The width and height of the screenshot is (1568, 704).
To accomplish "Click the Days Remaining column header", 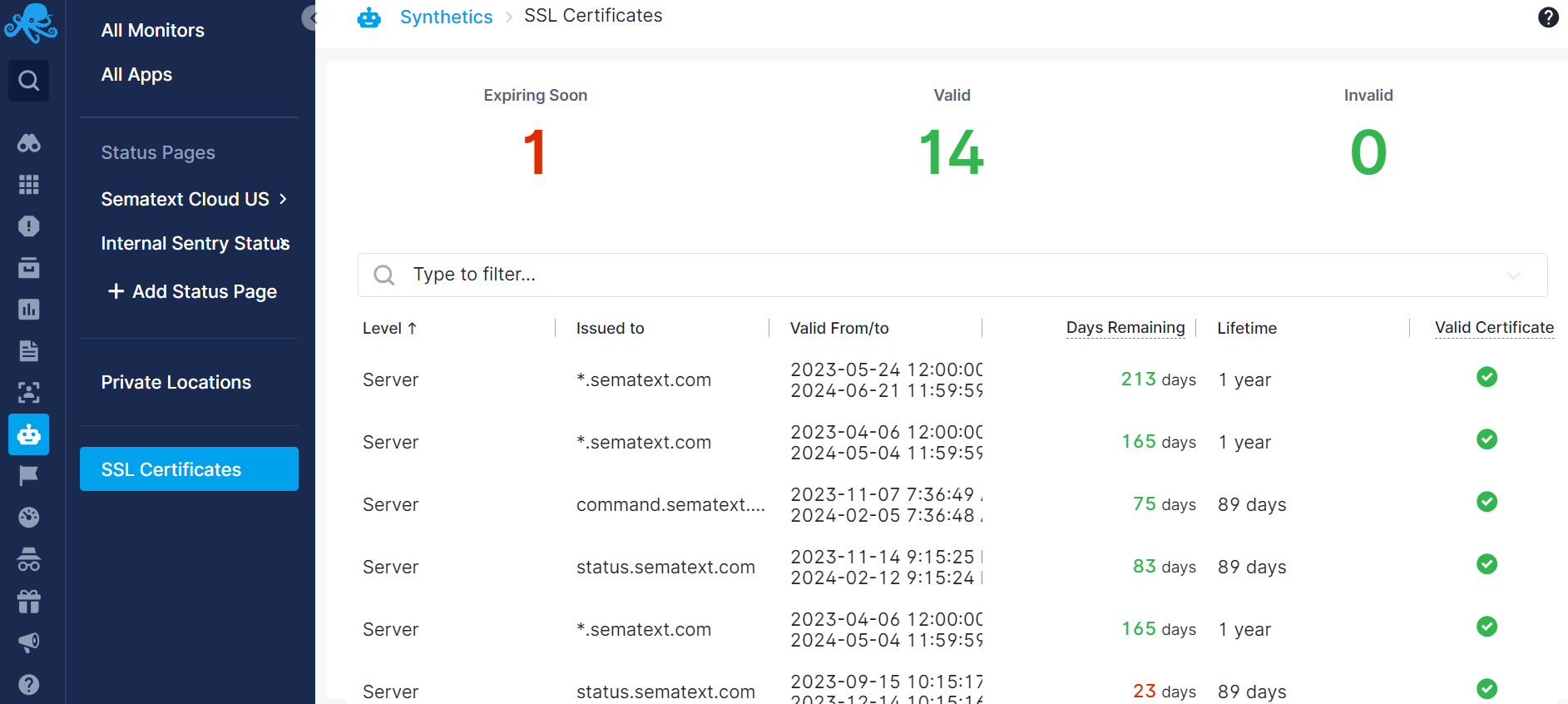I will [x=1125, y=328].
